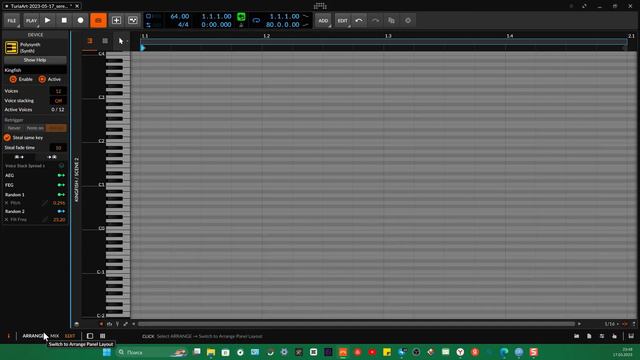The image size is (640, 360).
Task: Switch to EDIT panel layout
Action: (x=70, y=336)
